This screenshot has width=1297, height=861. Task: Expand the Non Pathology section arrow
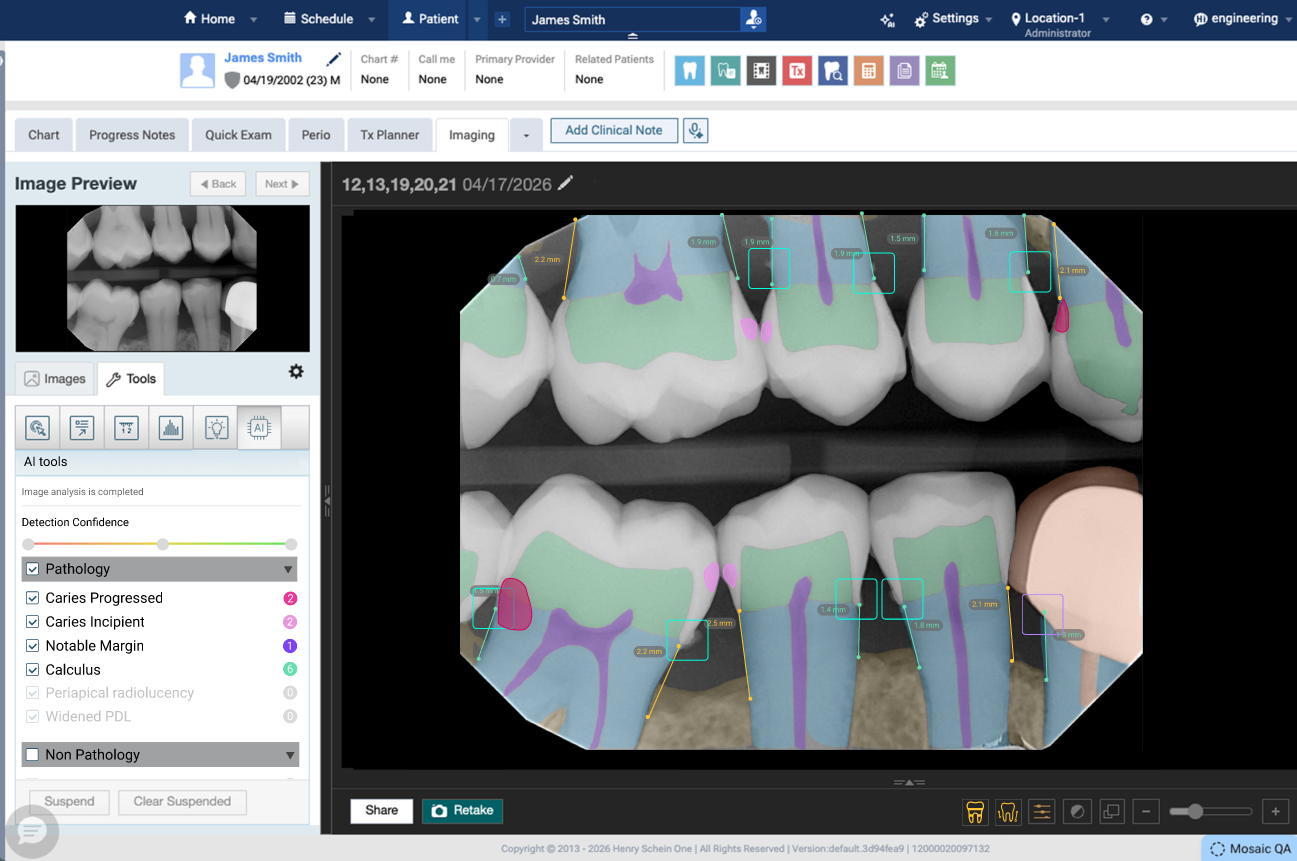point(288,756)
